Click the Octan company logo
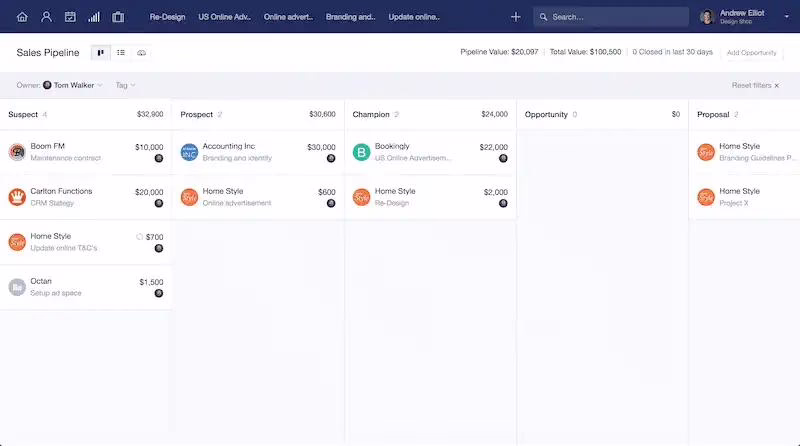The width and height of the screenshot is (800, 446). [17, 287]
